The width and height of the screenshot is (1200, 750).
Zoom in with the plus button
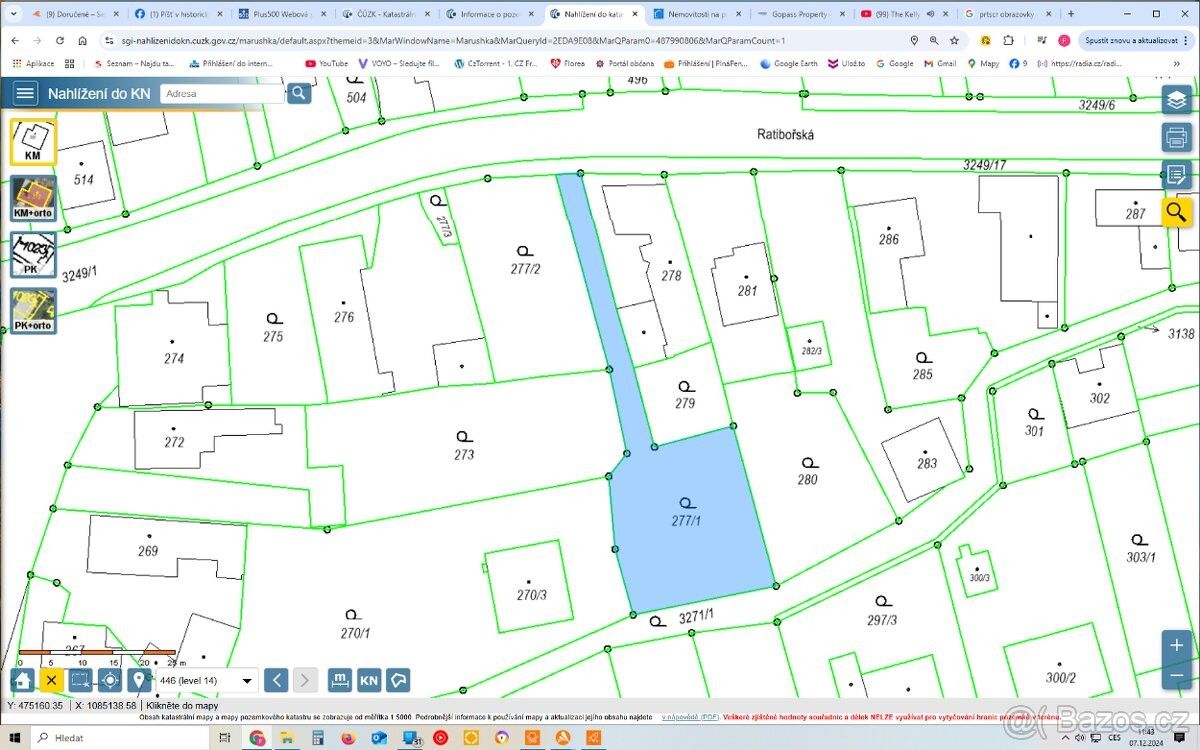pos(1176,645)
